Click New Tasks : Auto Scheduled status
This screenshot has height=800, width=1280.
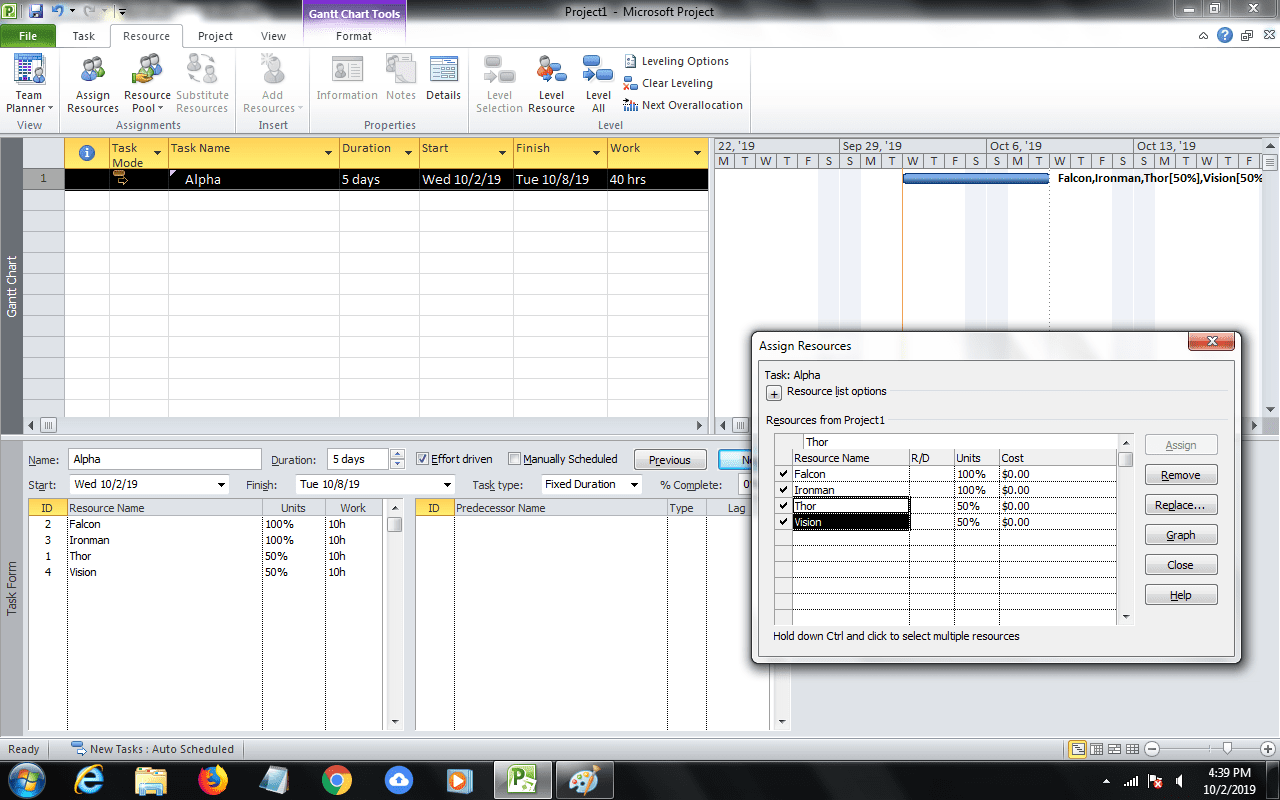[152, 749]
